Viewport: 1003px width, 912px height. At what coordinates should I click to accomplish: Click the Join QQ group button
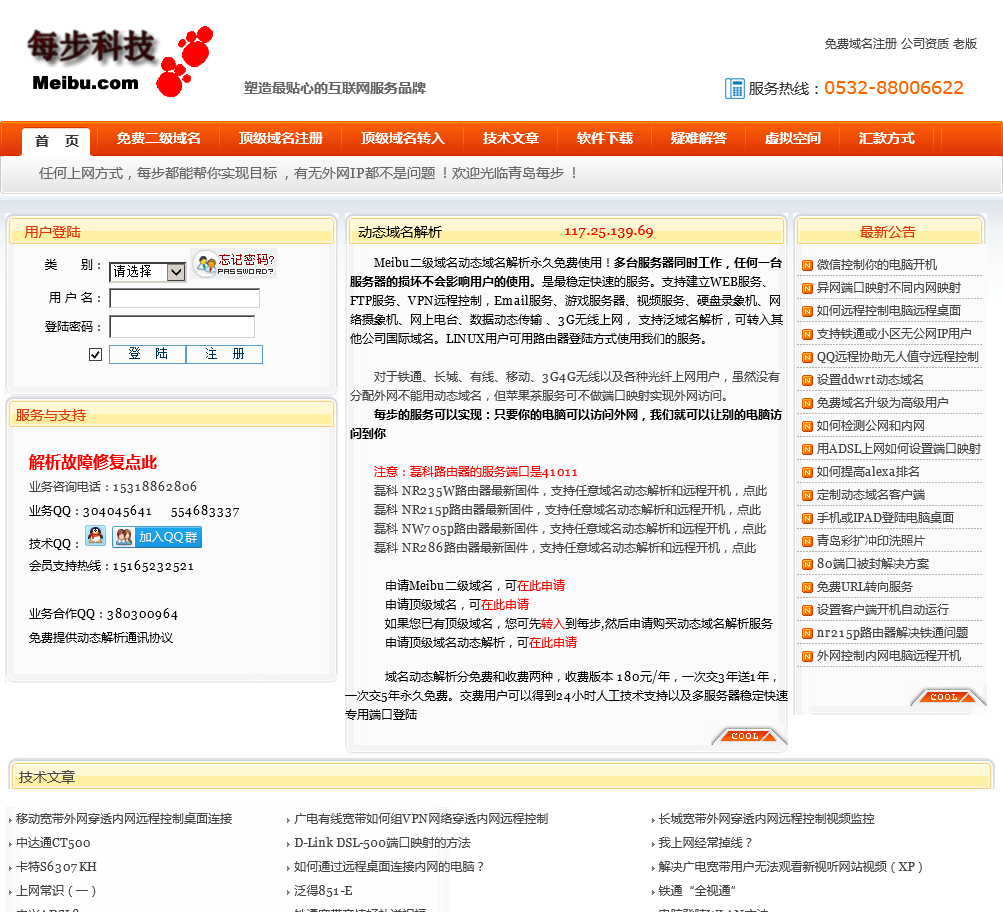157,537
